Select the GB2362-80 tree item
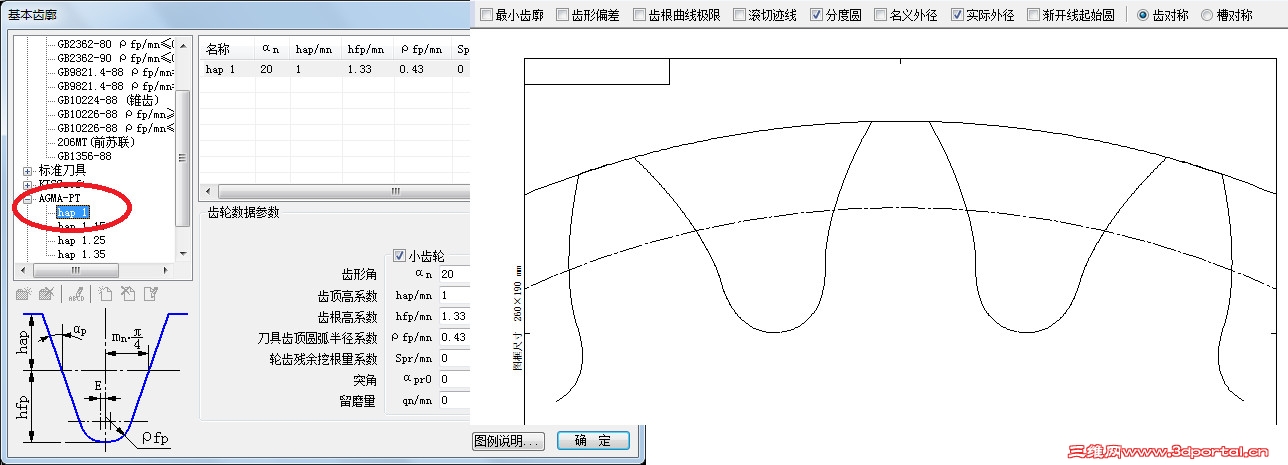Image resolution: width=1288 pixels, height=465 pixels. (x=115, y=44)
